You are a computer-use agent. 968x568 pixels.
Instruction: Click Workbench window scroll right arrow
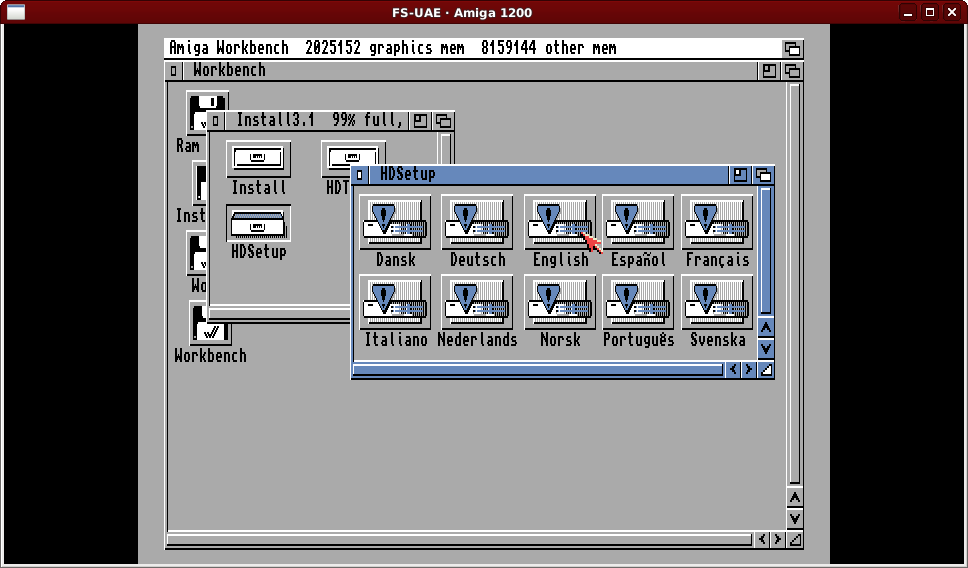[x=778, y=540]
